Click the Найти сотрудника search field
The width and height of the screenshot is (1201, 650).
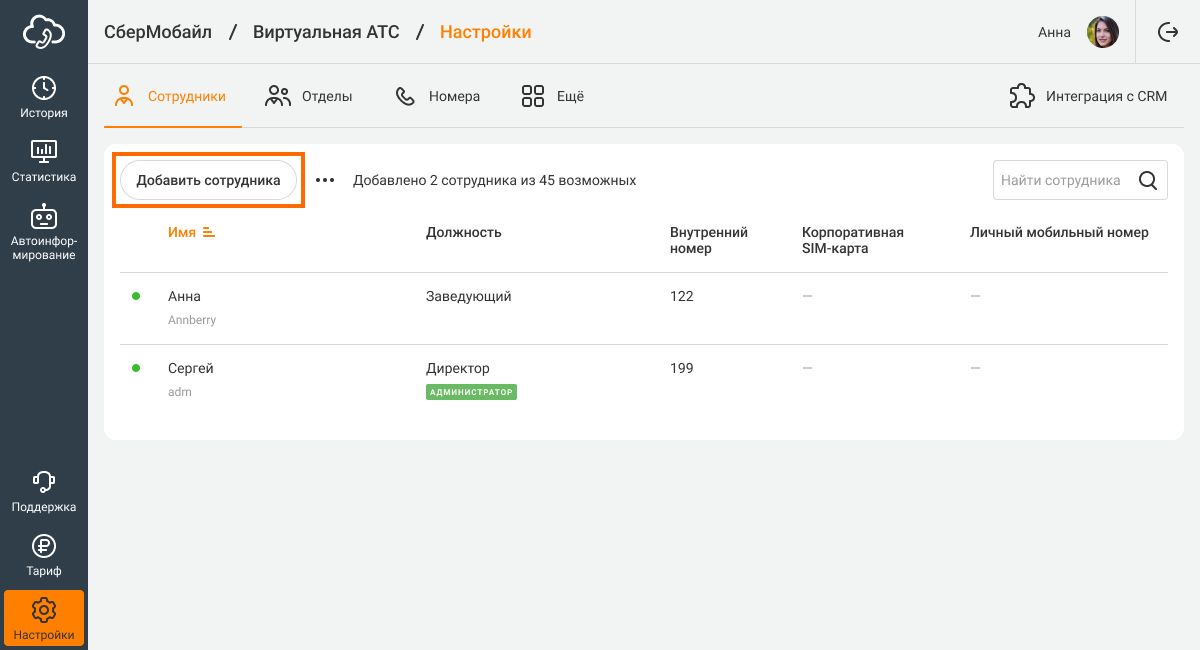(x=1062, y=181)
